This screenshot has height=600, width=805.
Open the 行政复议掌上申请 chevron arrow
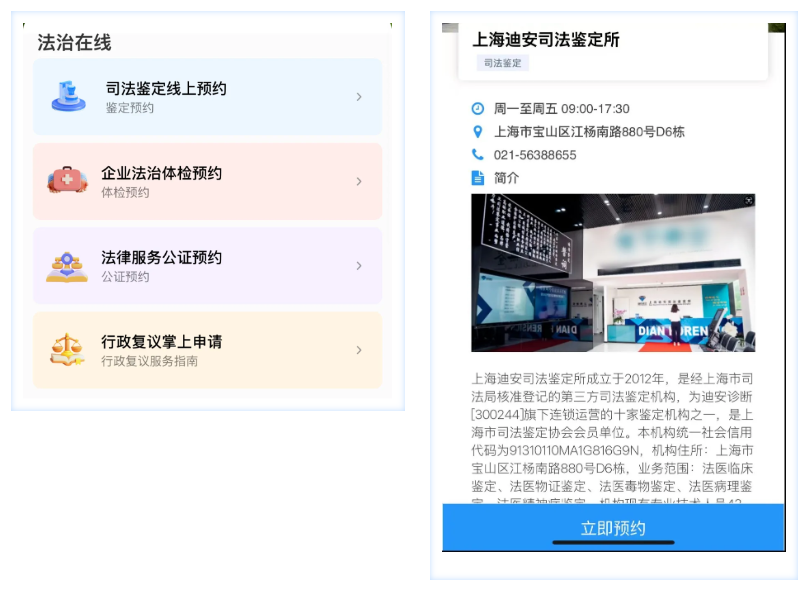359,350
